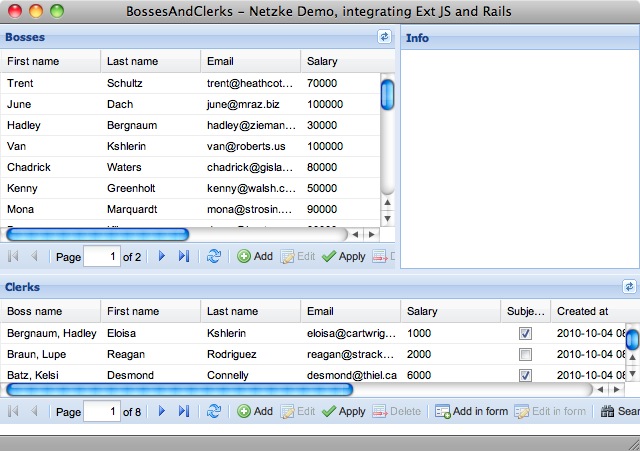Click the refresh icon in Clerks paging toolbar

pyautogui.click(x=214, y=411)
